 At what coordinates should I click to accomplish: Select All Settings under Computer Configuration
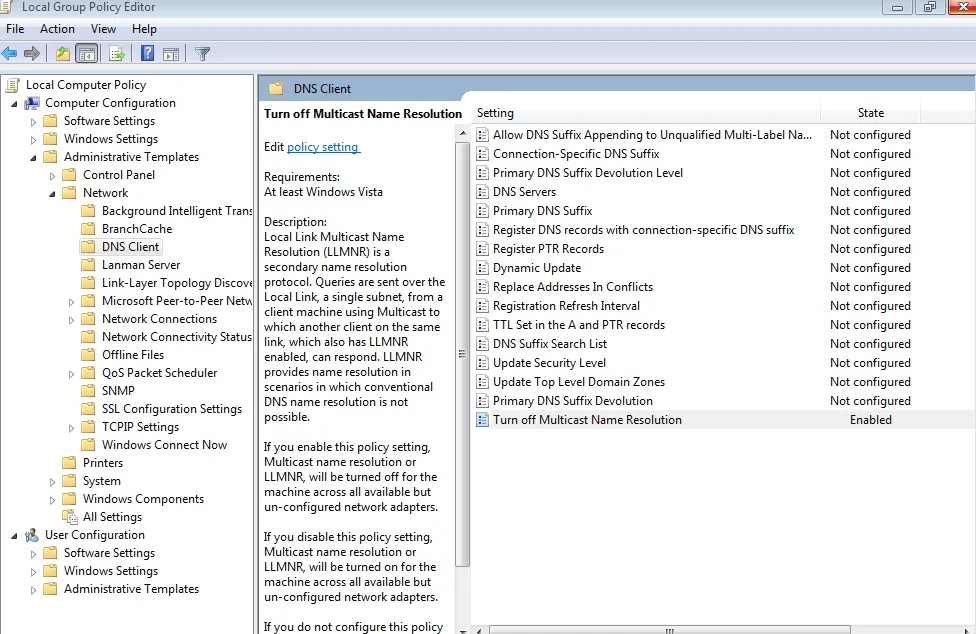(x=112, y=517)
